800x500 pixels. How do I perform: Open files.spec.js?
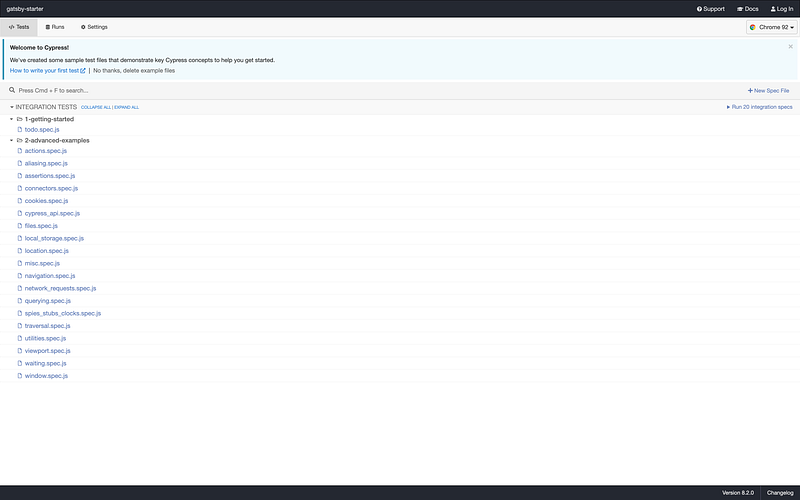[41, 226]
